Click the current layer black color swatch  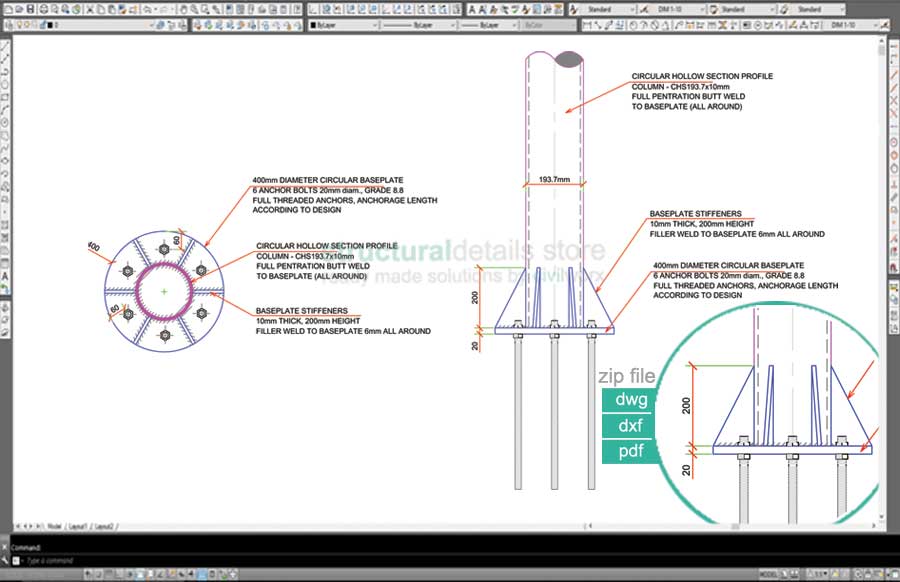tap(49, 25)
